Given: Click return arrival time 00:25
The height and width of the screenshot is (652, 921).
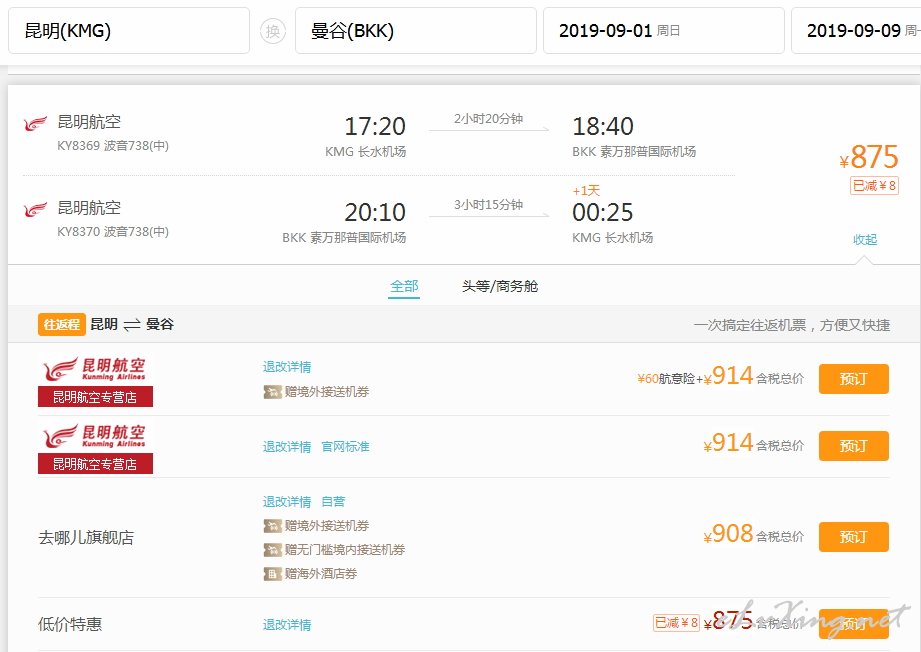Looking at the screenshot, I should [x=603, y=212].
